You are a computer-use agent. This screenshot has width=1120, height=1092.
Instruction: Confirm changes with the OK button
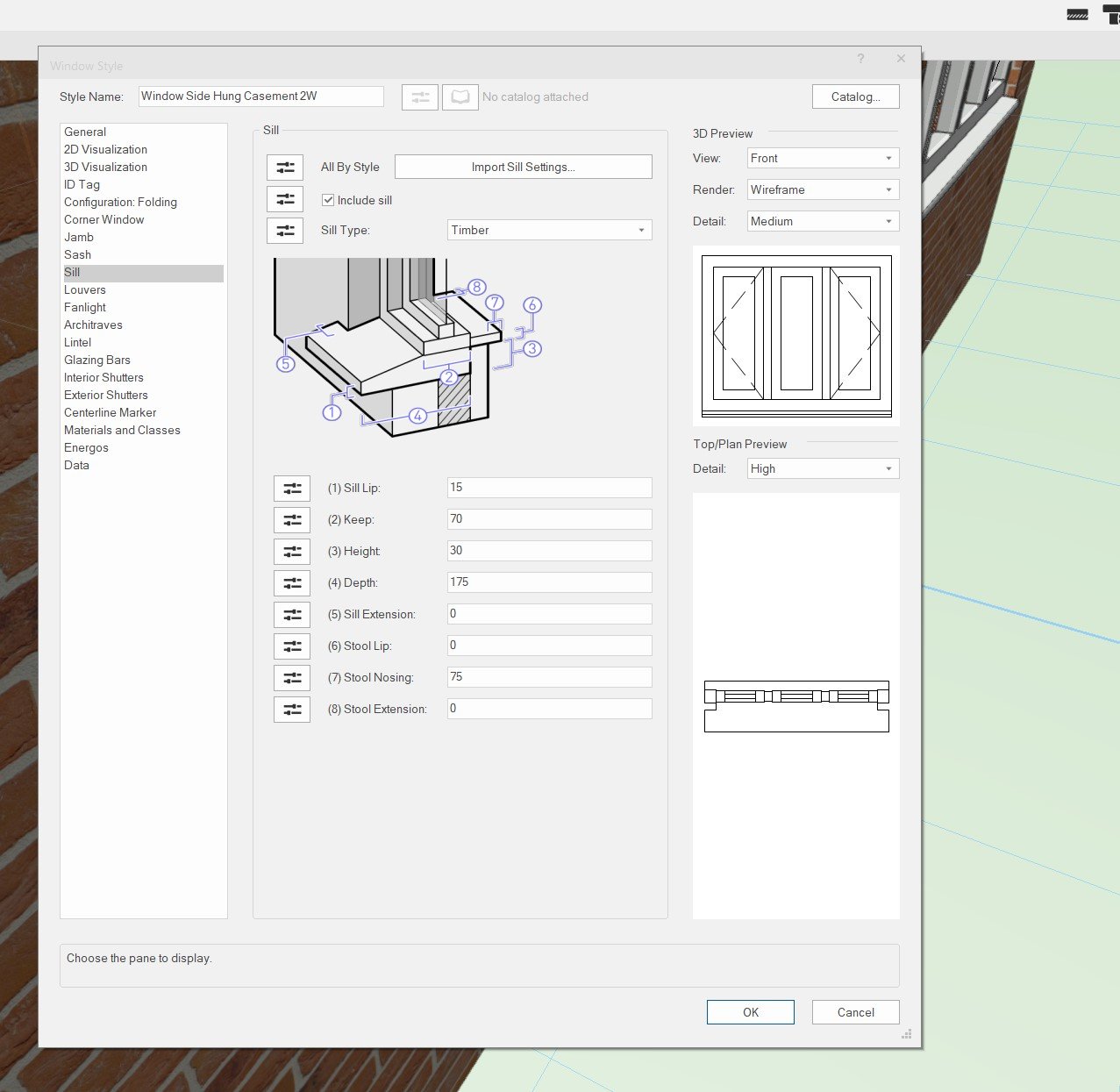coord(750,1011)
